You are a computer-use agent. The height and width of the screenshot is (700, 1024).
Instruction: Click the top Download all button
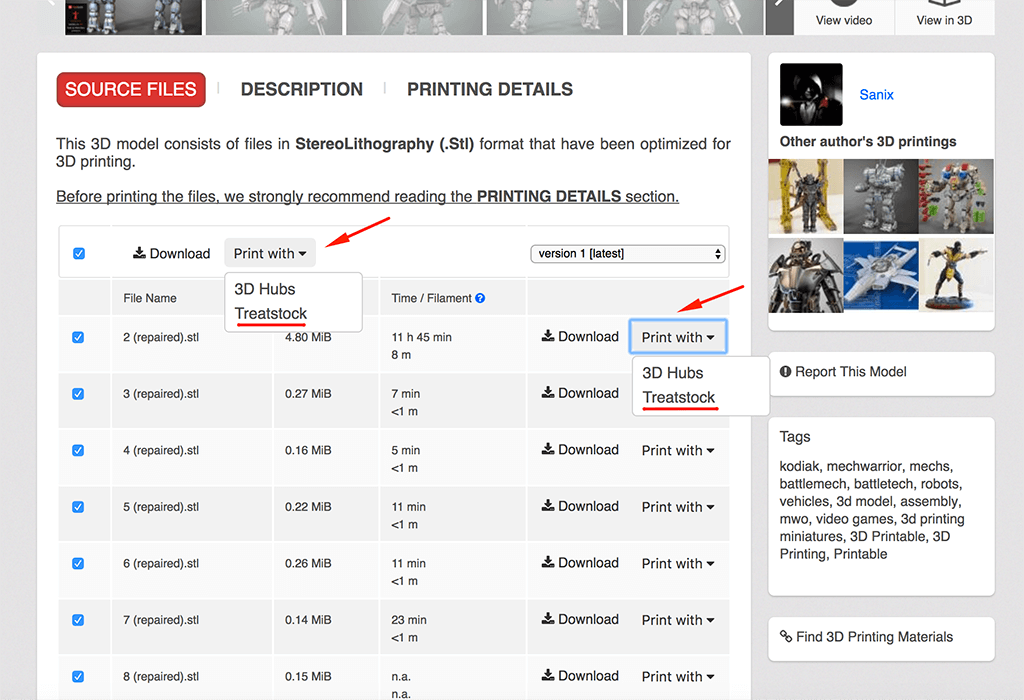point(171,253)
